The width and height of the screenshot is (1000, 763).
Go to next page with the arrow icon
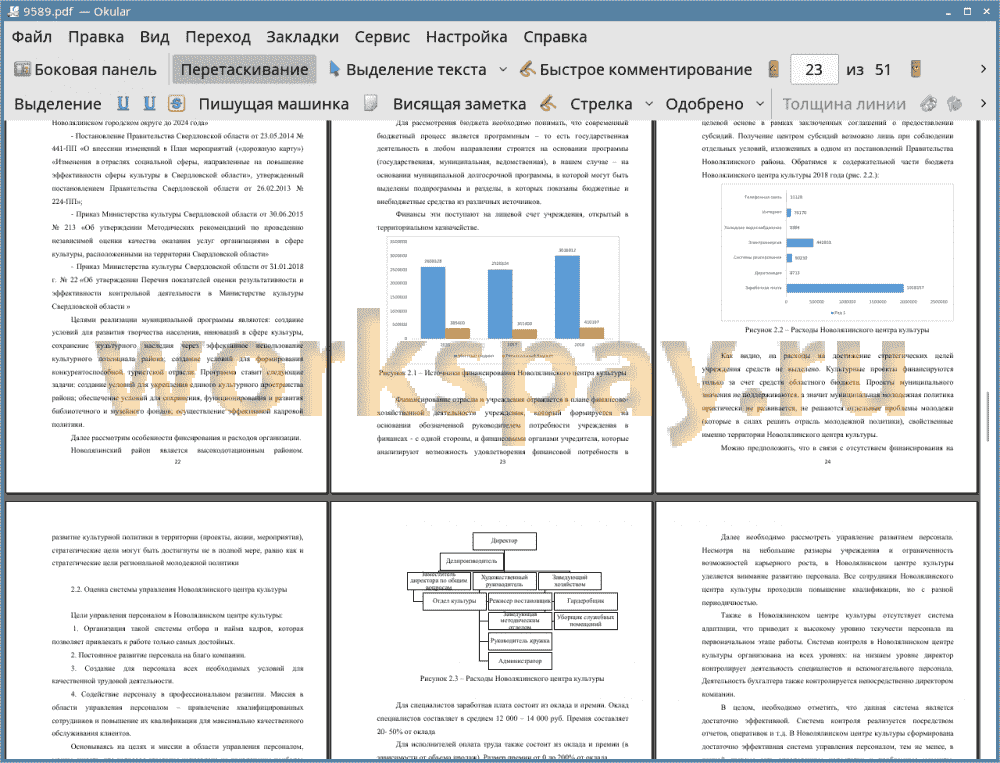(916, 70)
